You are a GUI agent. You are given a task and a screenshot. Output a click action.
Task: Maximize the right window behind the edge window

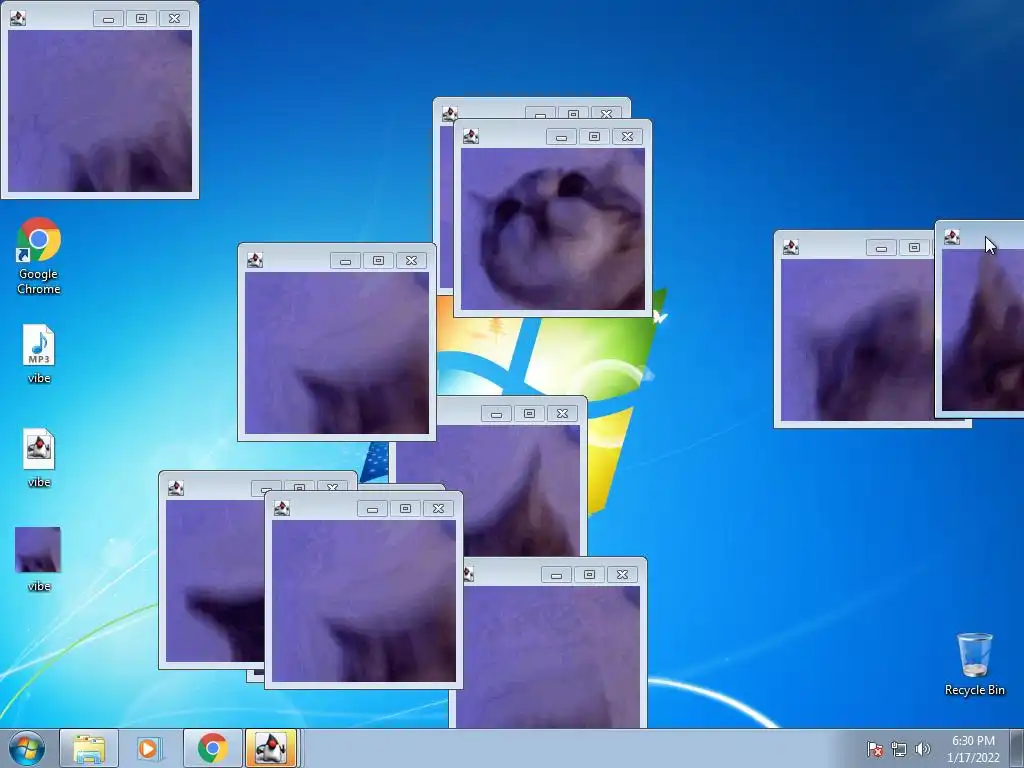[x=914, y=248]
